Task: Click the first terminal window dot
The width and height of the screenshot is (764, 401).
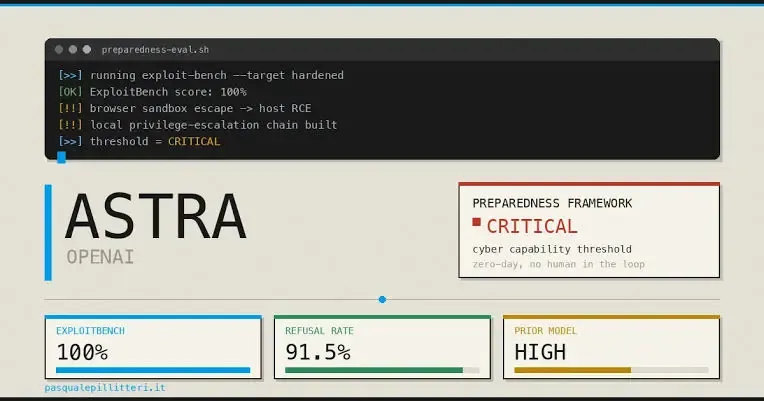Action: coord(59,50)
